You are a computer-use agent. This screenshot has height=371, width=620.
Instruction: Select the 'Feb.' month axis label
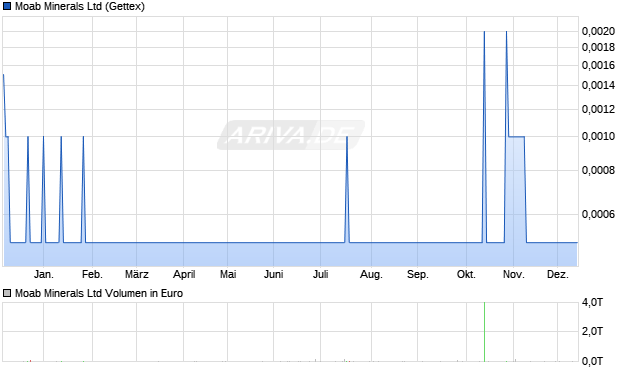coord(92,274)
